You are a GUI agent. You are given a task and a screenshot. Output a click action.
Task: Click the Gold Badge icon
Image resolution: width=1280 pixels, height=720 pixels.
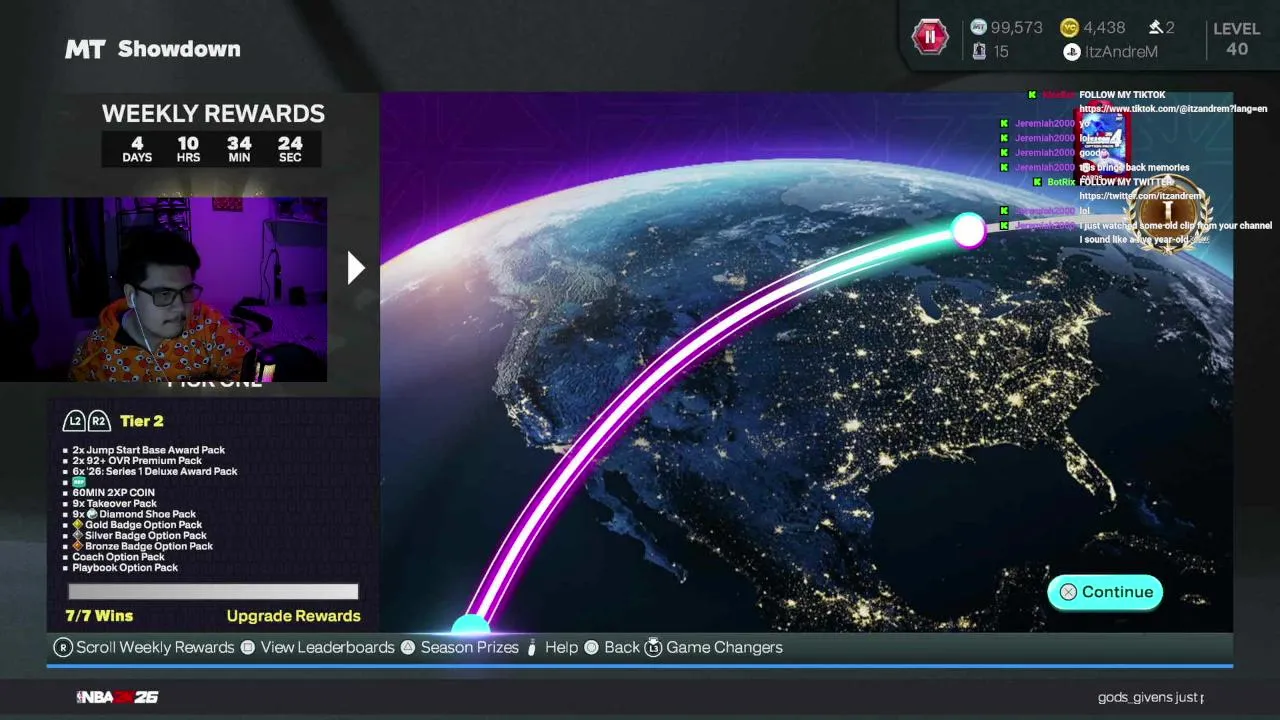point(77,525)
